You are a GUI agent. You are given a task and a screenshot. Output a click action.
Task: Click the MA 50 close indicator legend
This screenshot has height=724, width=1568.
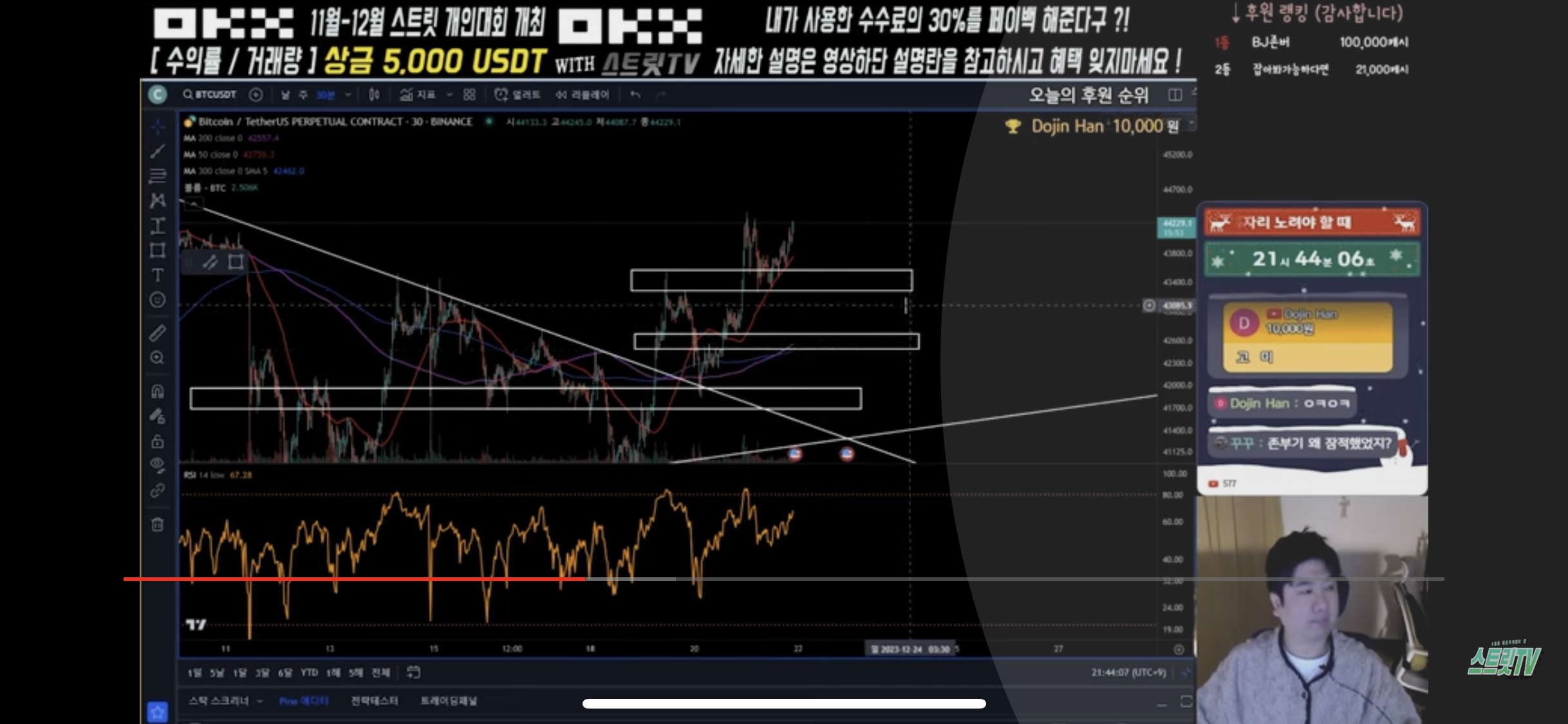[229, 154]
